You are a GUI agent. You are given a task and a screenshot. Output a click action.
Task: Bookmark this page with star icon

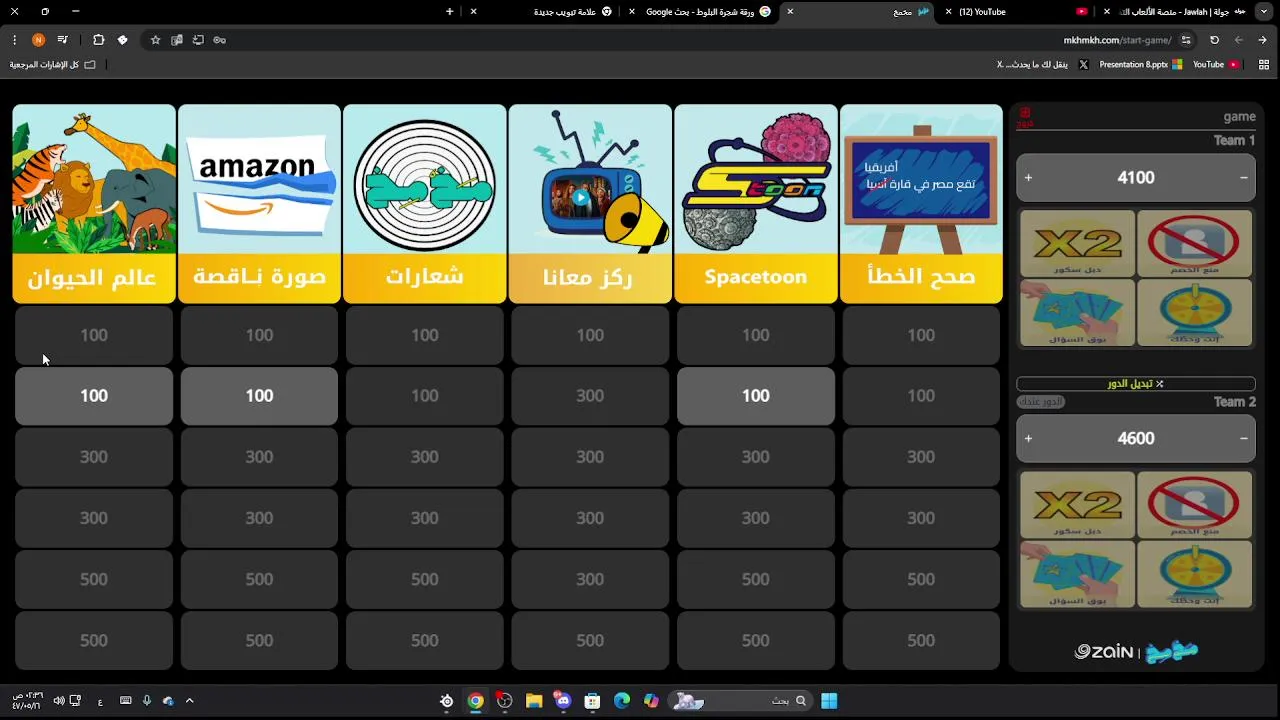coord(155,40)
